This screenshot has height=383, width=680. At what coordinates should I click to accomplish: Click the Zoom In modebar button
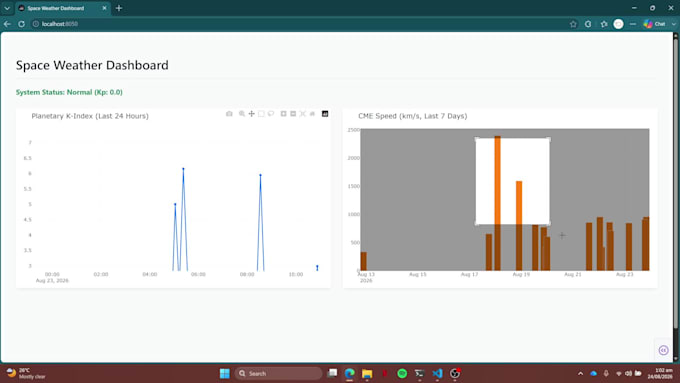[x=283, y=114]
